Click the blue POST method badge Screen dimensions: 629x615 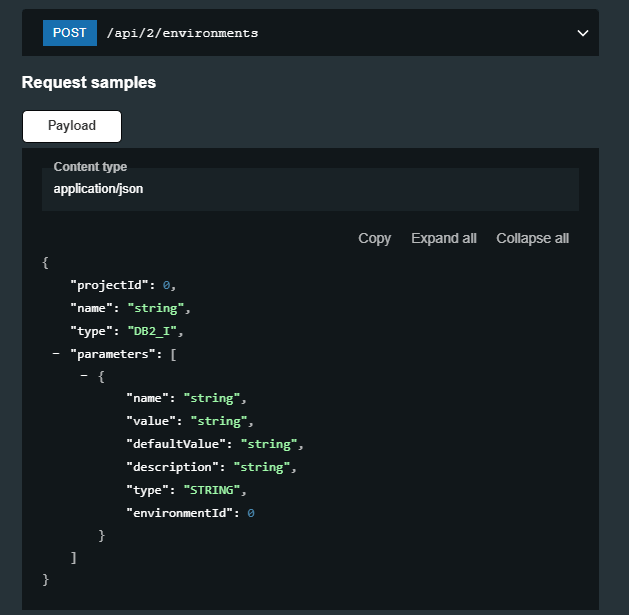[69, 33]
